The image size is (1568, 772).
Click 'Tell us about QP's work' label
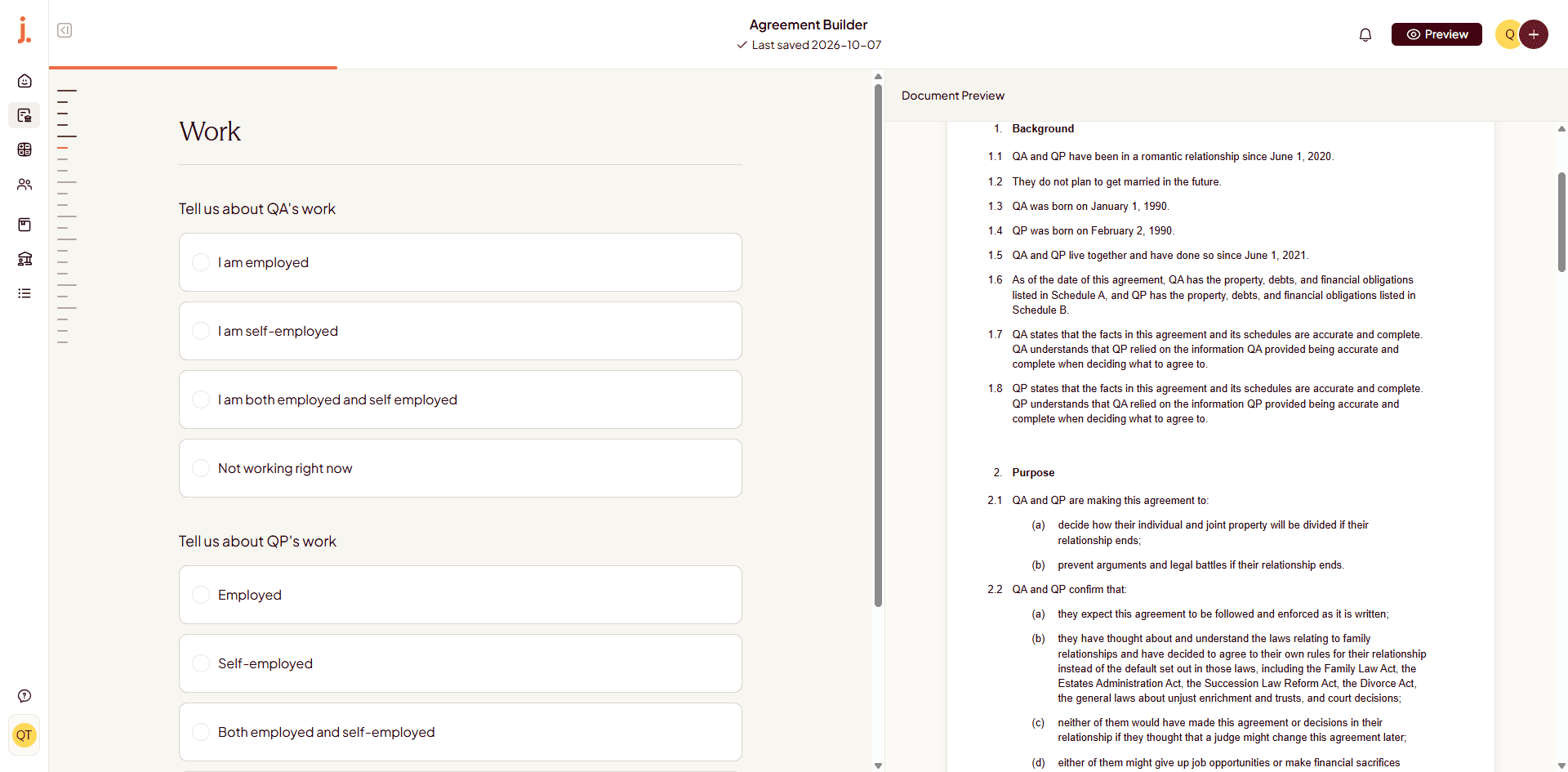tap(257, 542)
